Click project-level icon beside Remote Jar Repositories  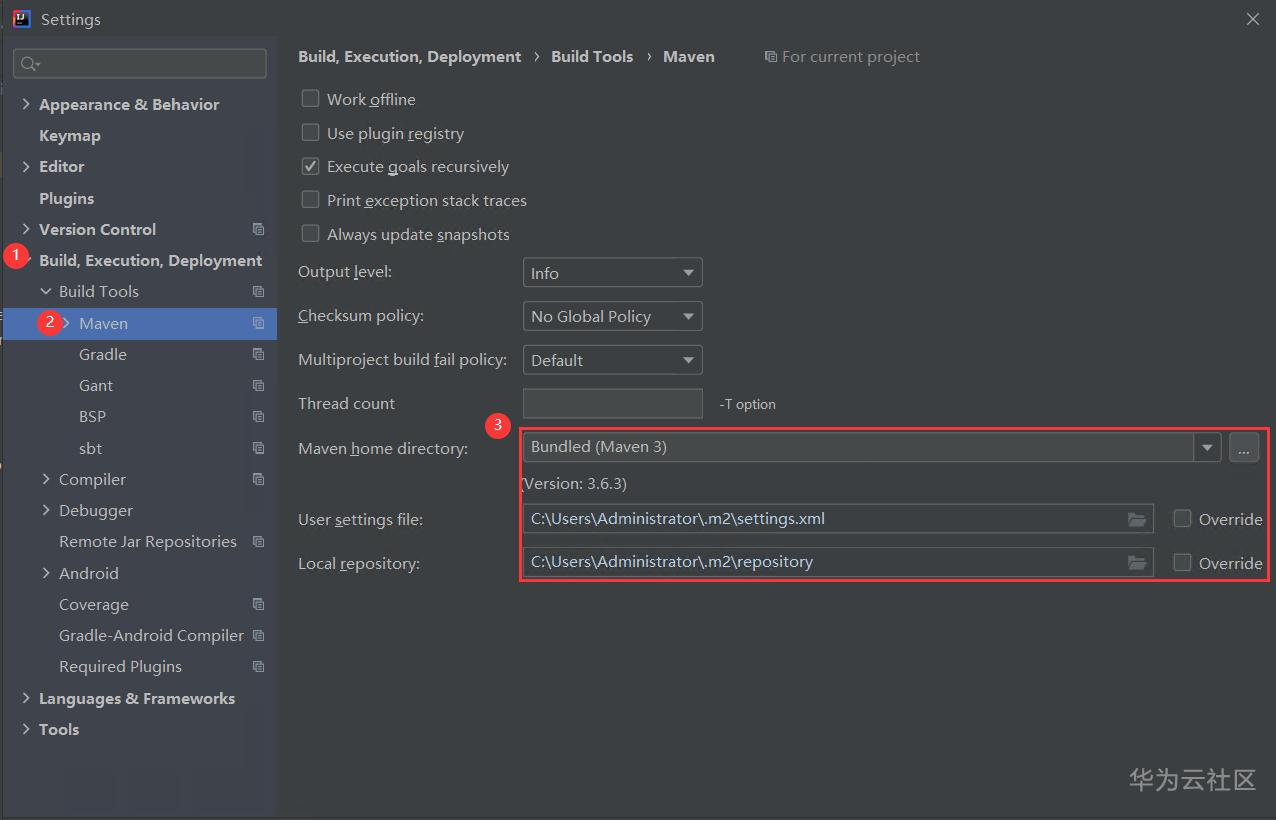click(x=258, y=541)
